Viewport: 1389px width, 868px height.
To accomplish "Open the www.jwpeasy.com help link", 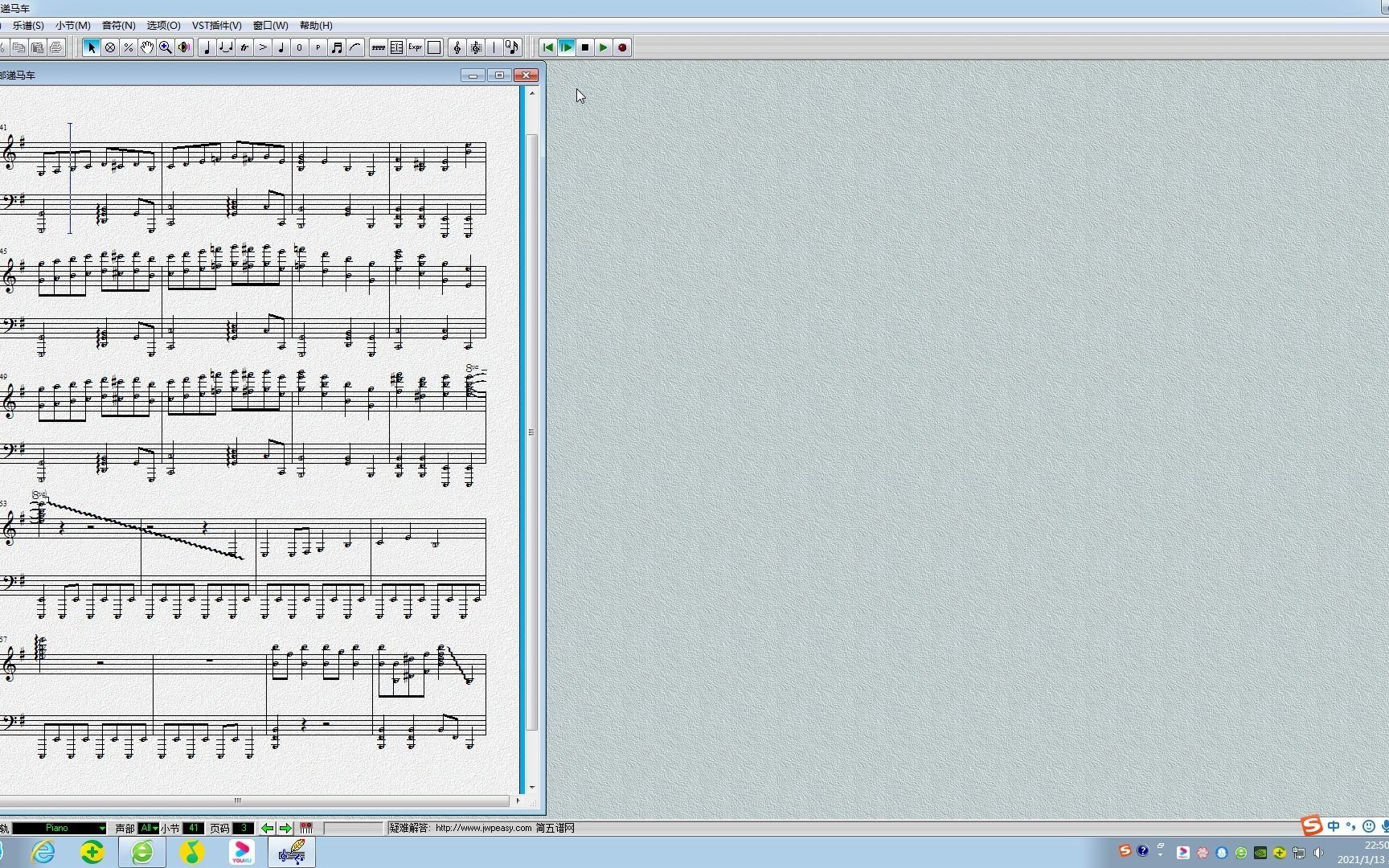I will click(484, 828).
